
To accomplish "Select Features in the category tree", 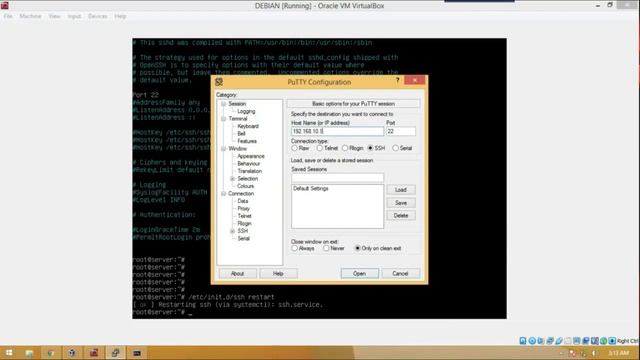I will (x=247, y=141).
